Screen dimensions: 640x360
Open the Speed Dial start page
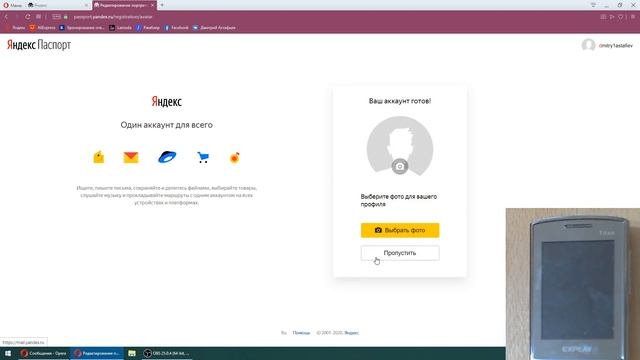[38, 17]
